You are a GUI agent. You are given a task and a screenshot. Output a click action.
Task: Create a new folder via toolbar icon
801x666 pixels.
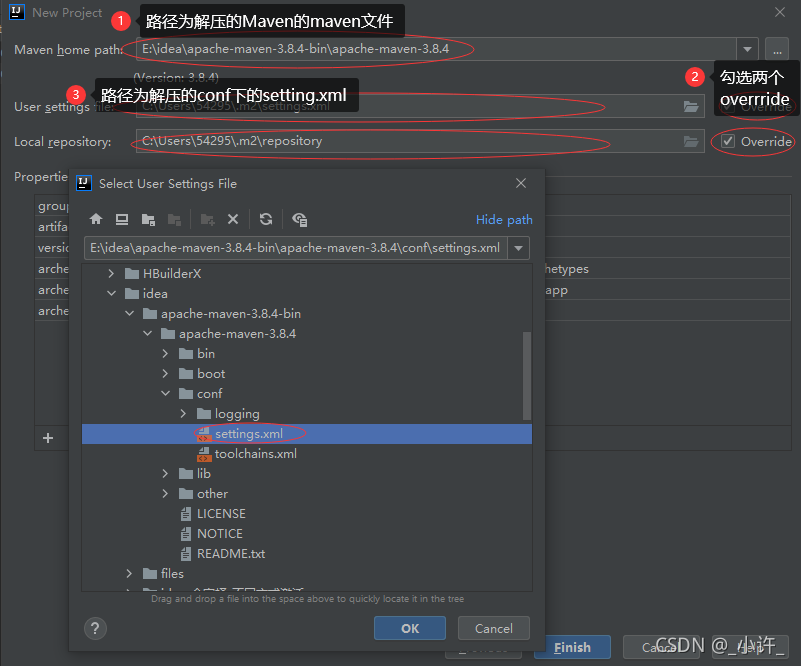[x=207, y=220]
